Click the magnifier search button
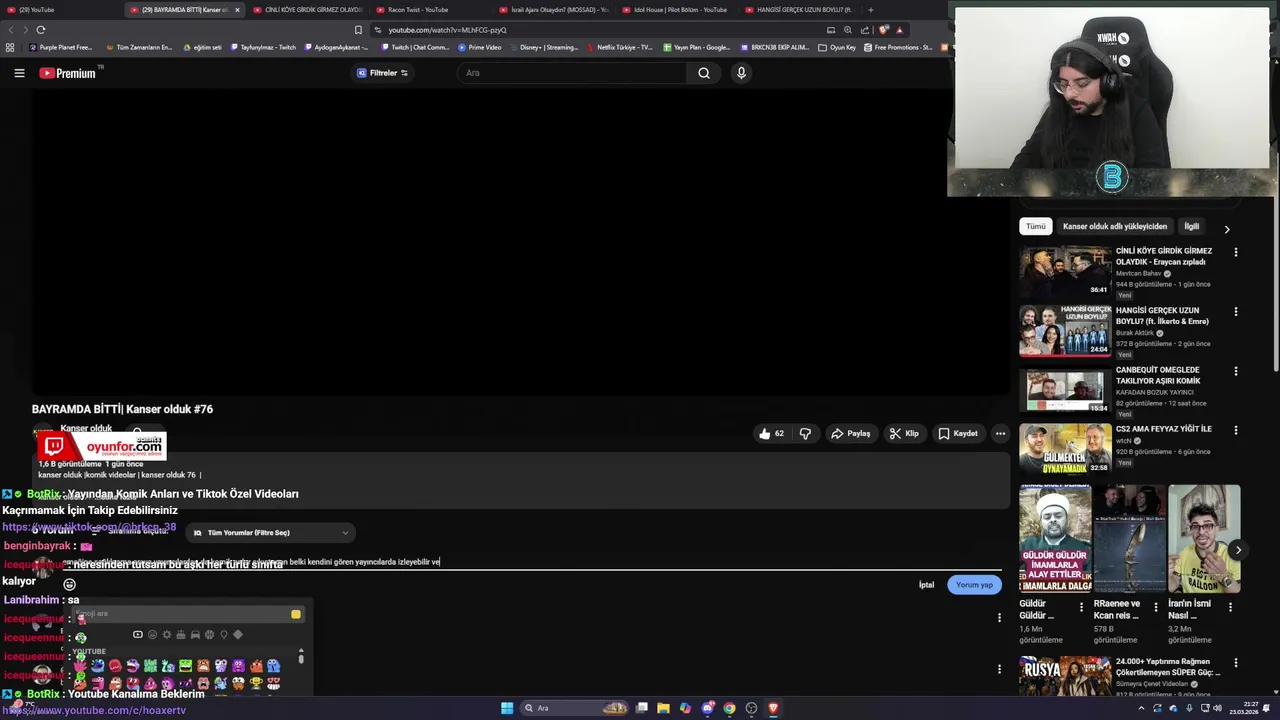This screenshot has height=720, width=1280. click(704, 73)
